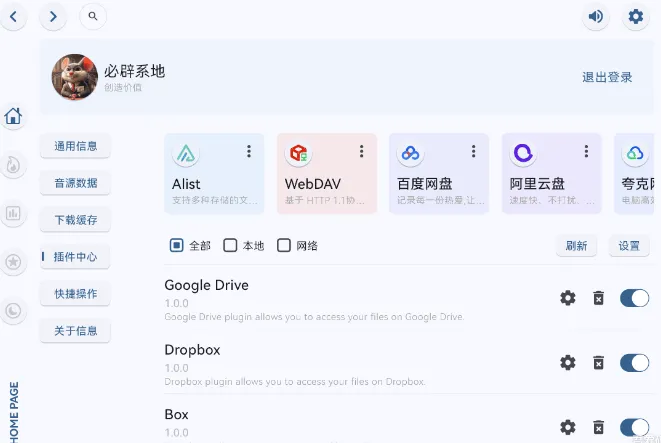Viewport: 661px width, 443px height.
Task: Check the 网络 filter checkbox
Action: pyautogui.click(x=284, y=245)
